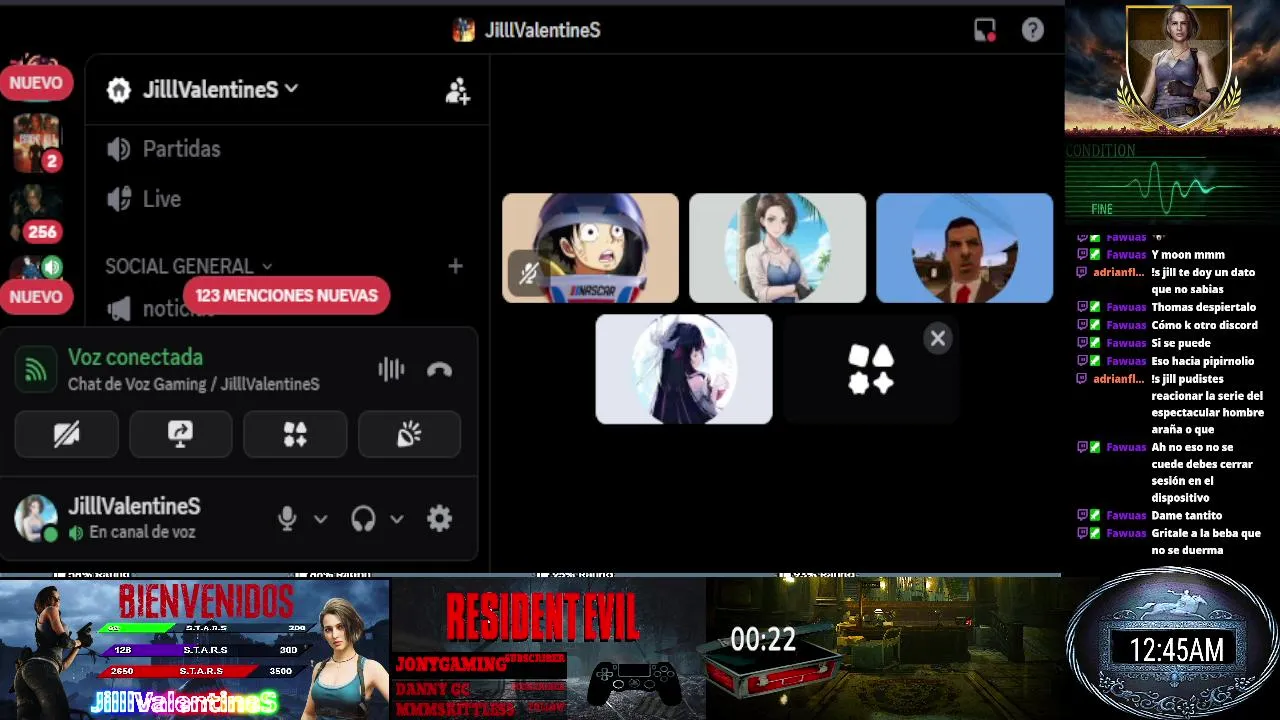The width and height of the screenshot is (1280, 720).
Task: Open Voz conectada connection details
Action: pyautogui.click(x=135, y=357)
